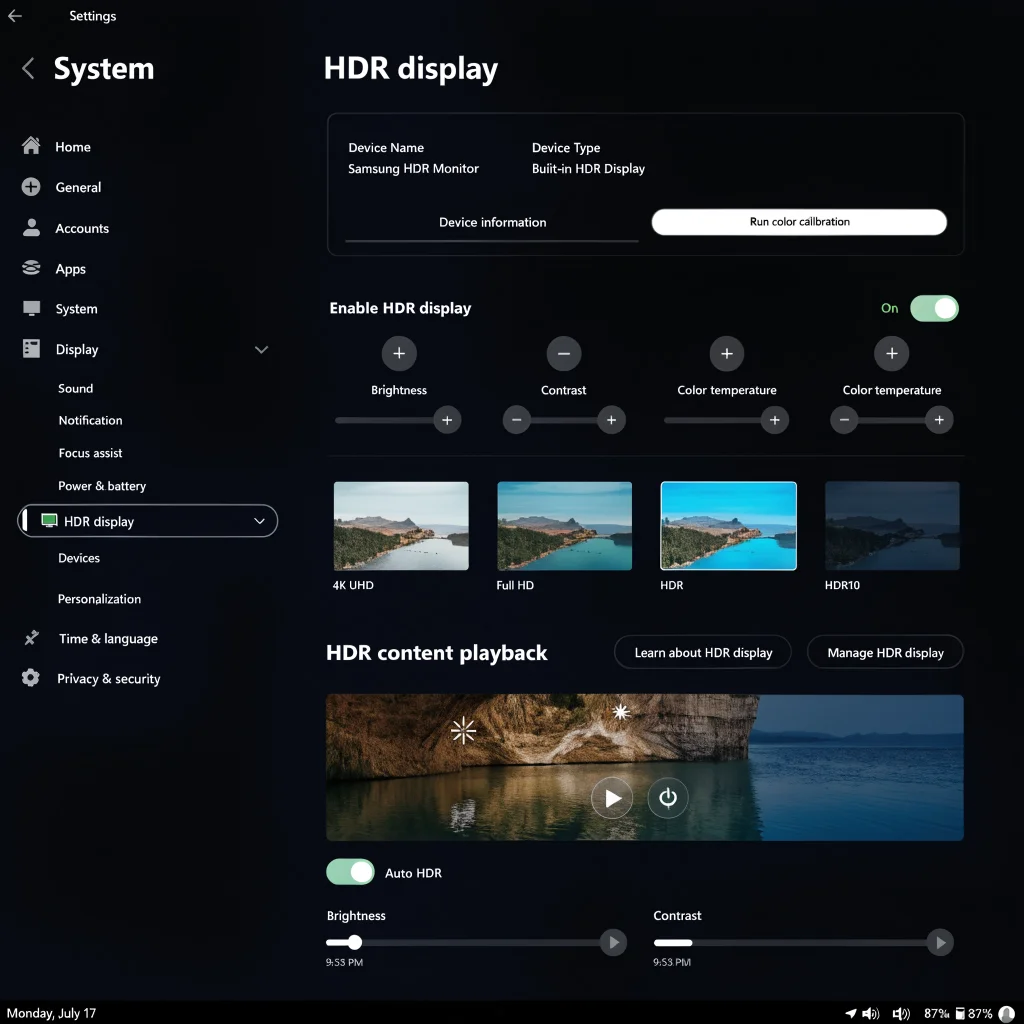Click the plus circle above Brightness label
Screen dimensions: 1024x1024
[399, 353]
